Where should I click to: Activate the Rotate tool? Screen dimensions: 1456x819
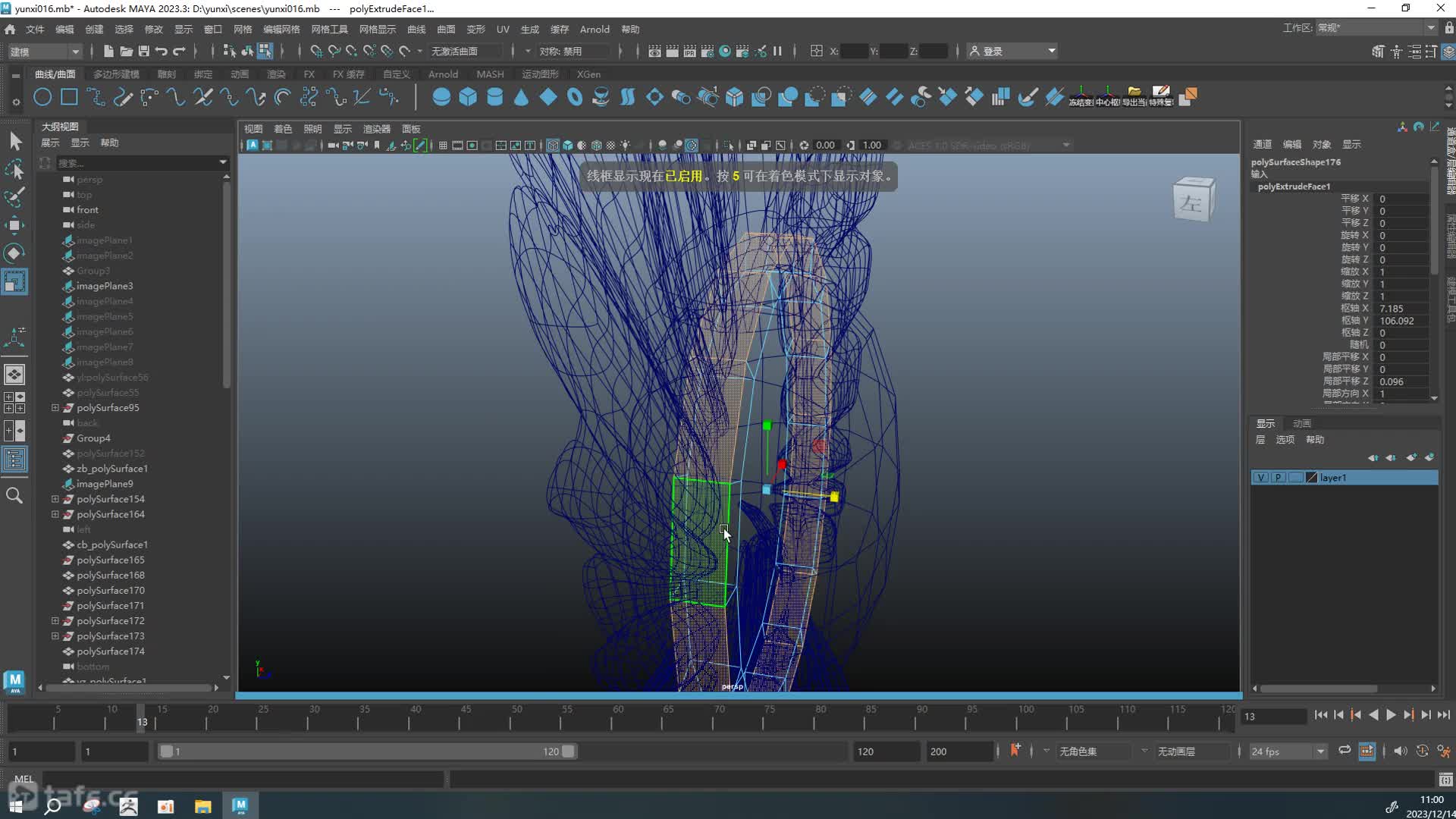15,253
